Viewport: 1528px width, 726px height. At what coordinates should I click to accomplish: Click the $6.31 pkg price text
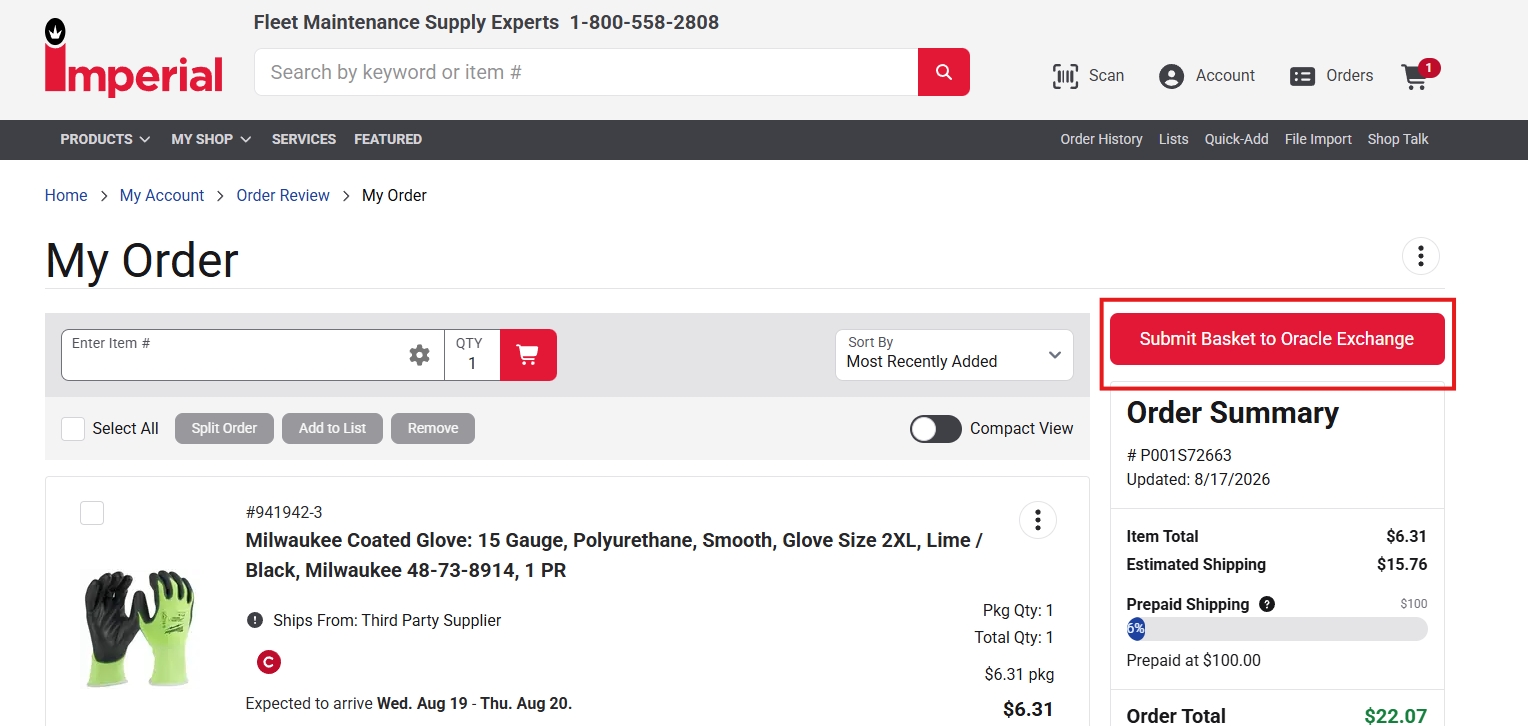tap(1019, 674)
